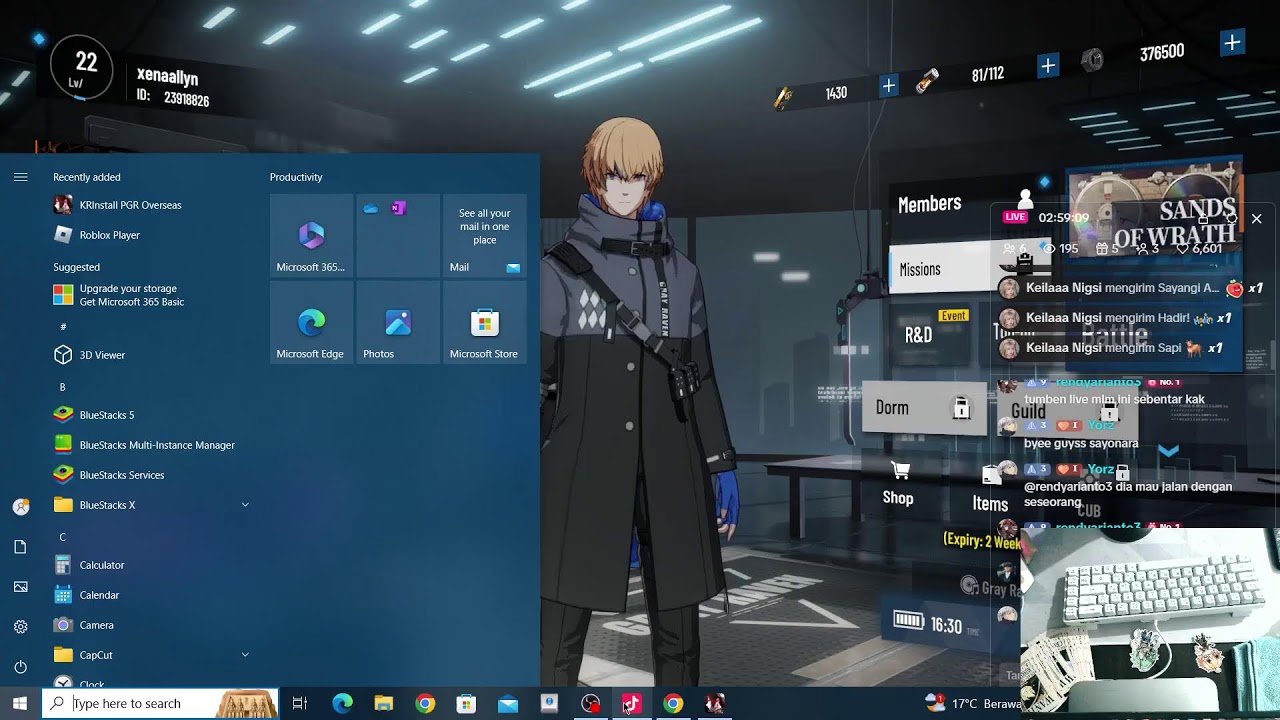Open the user account icon in Start rail
This screenshot has width=1280, height=720.
click(x=20, y=507)
